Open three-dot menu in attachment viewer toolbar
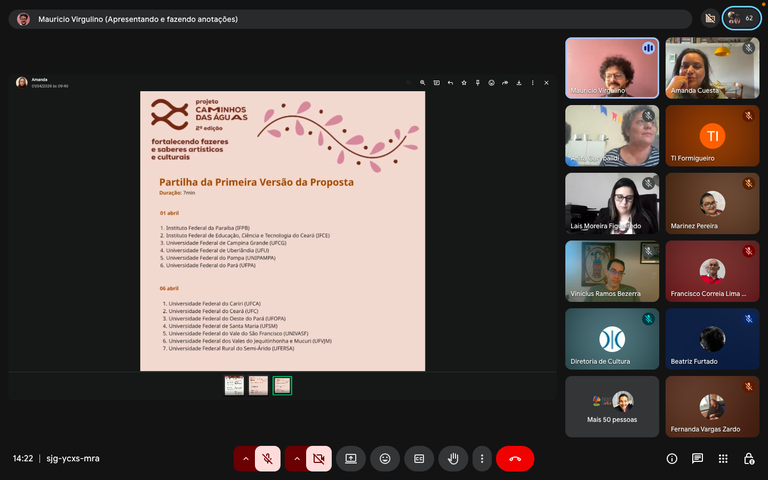The width and height of the screenshot is (768, 480). pos(532,83)
